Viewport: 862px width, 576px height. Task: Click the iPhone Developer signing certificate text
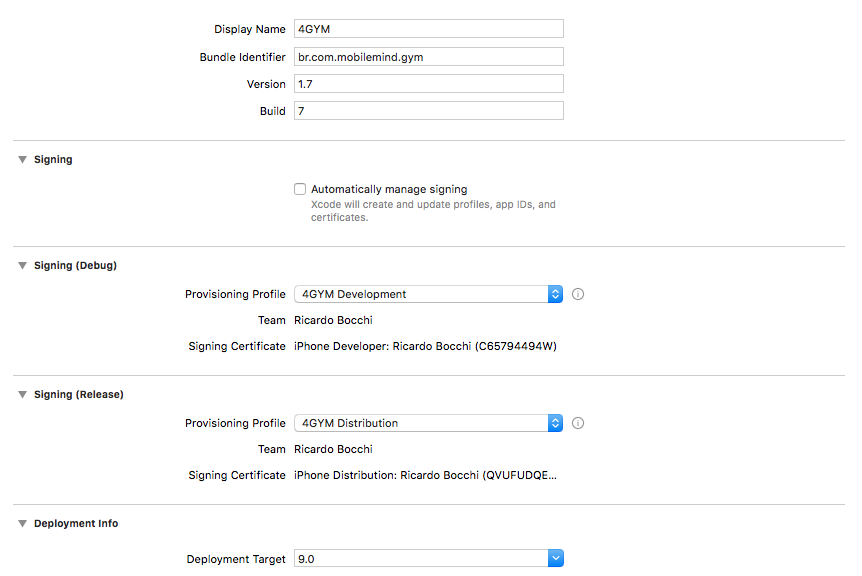[425, 346]
